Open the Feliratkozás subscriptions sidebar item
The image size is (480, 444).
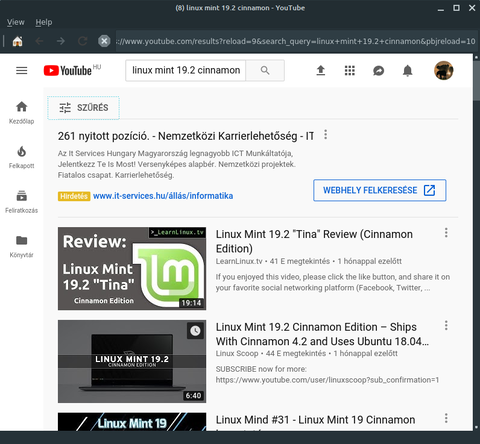22,202
